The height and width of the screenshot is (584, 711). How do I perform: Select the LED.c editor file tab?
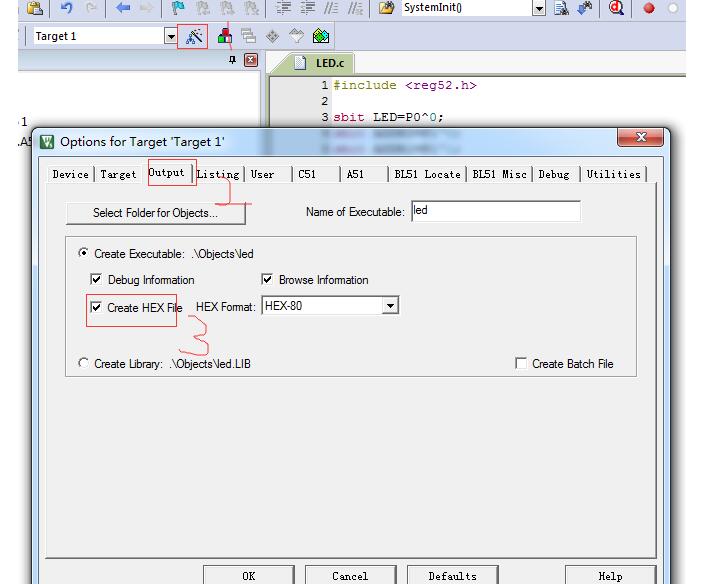point(319,63)
